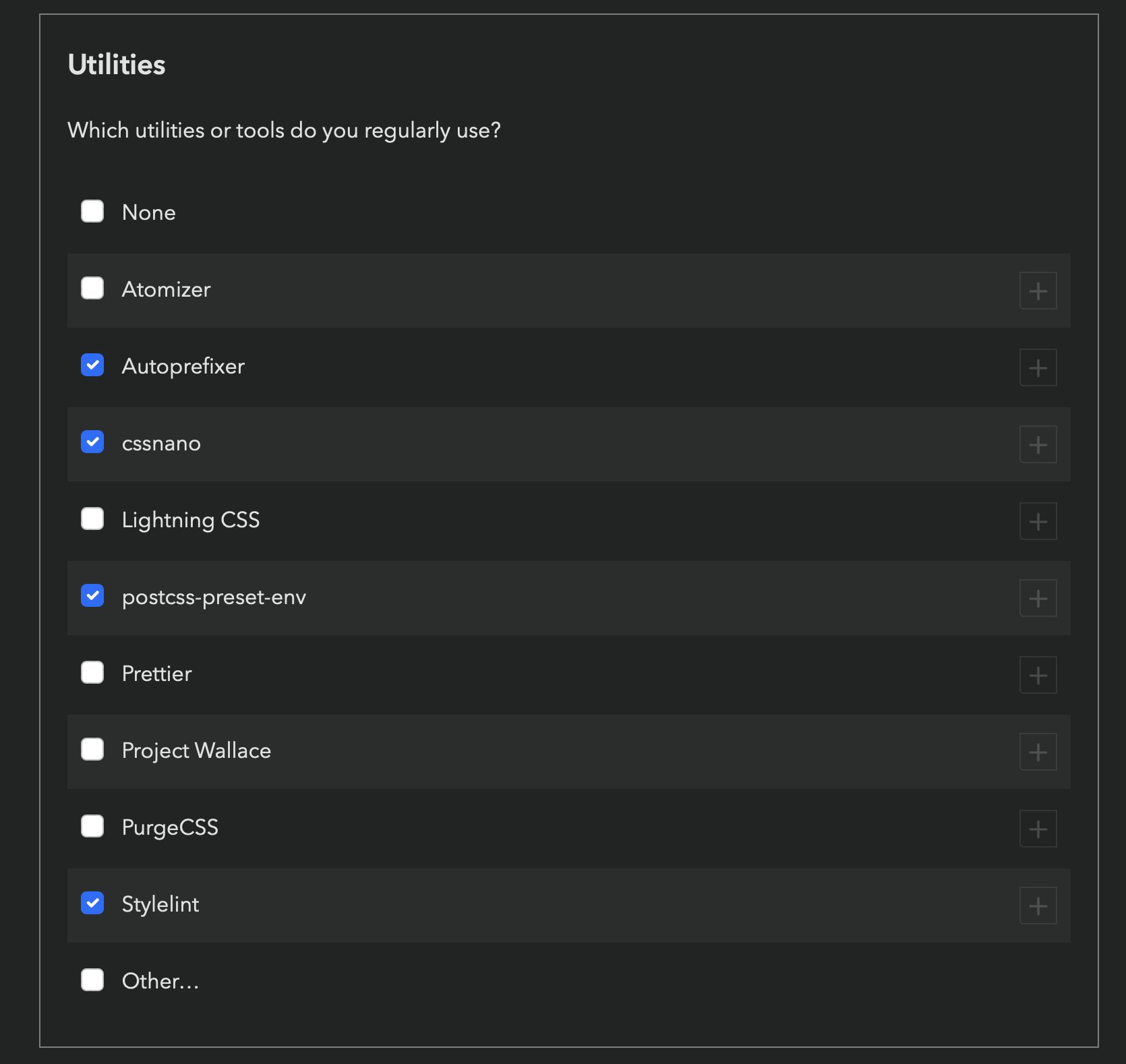1126x1064 pixels.
Task: Expand comment field for cssnano row
Action: tap(1038, 445)
